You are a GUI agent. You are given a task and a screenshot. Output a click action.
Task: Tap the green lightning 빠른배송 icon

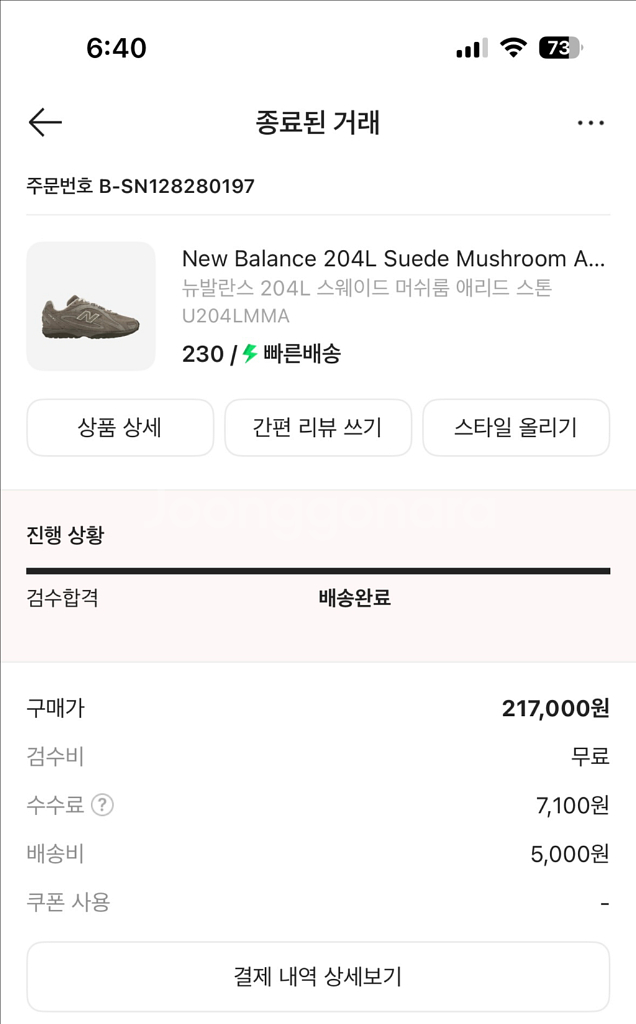pyautogui.click(x=250, y=353)
